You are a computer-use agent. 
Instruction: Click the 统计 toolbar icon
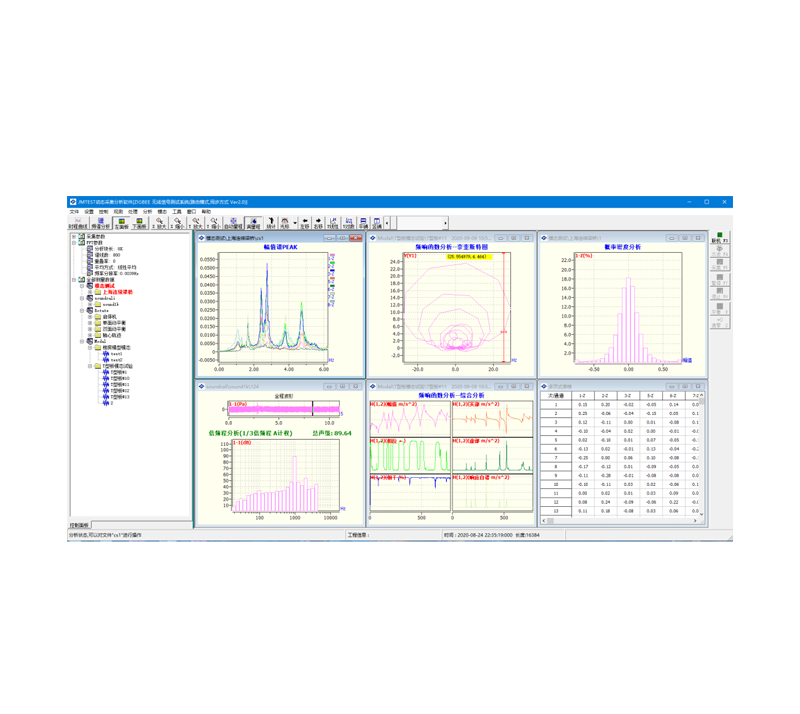pyautogui.click(x=271, y=223)
